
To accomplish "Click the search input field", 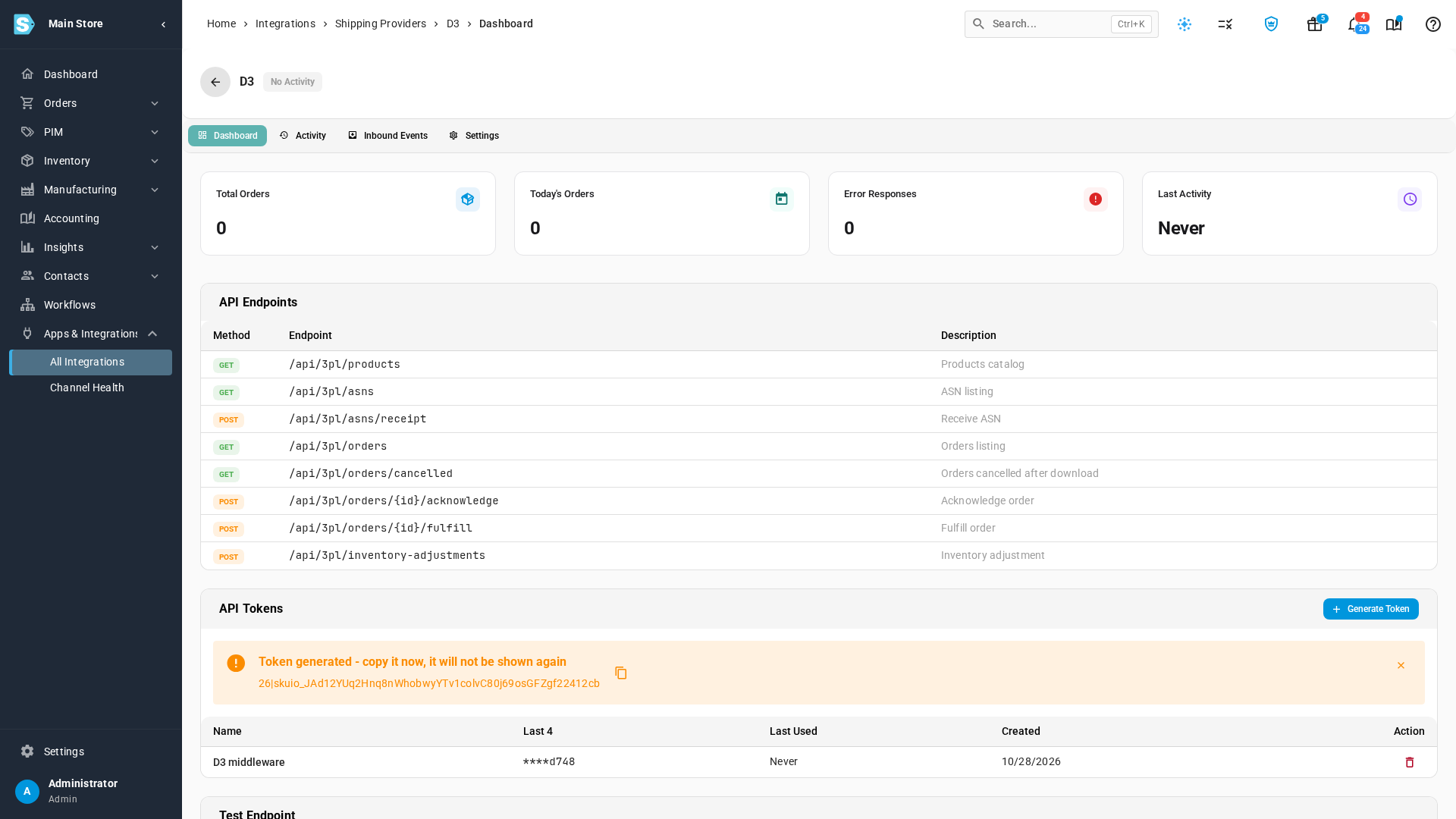I will tap(1061, 24).
